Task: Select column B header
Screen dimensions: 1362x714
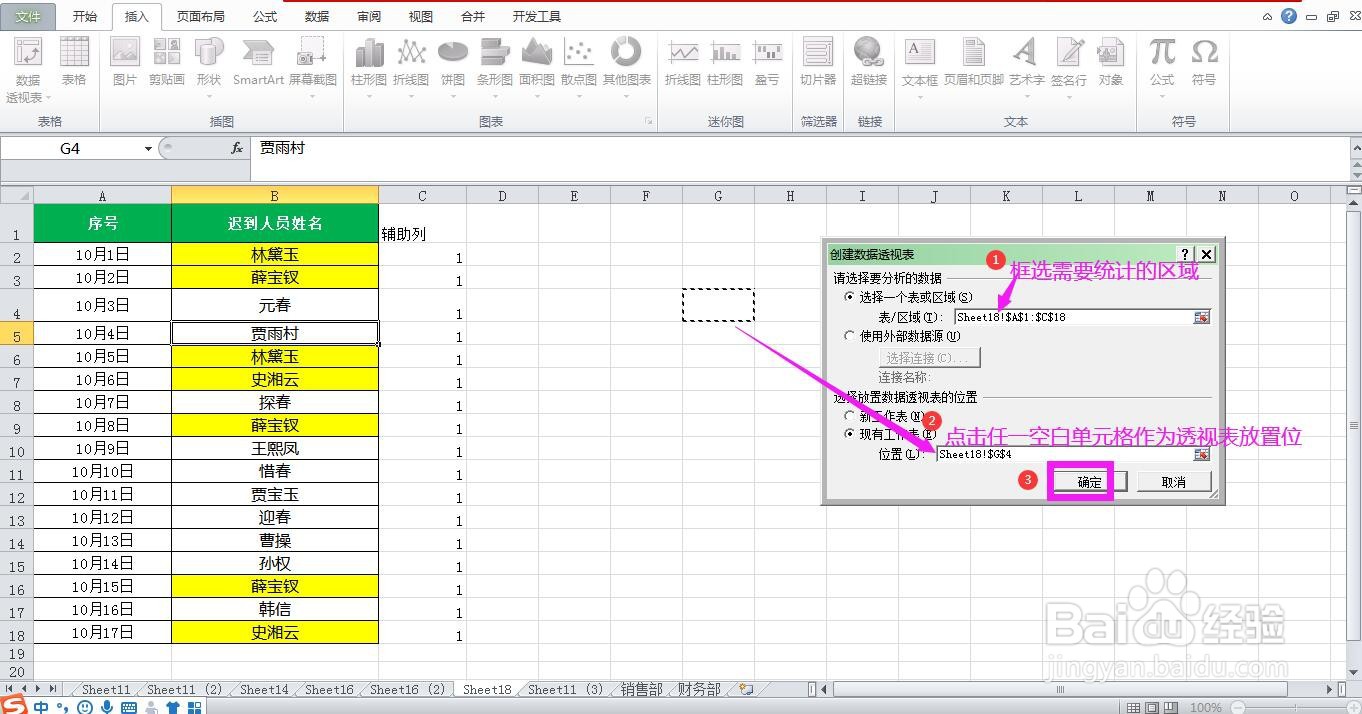Action: click(x=275, y=196)
